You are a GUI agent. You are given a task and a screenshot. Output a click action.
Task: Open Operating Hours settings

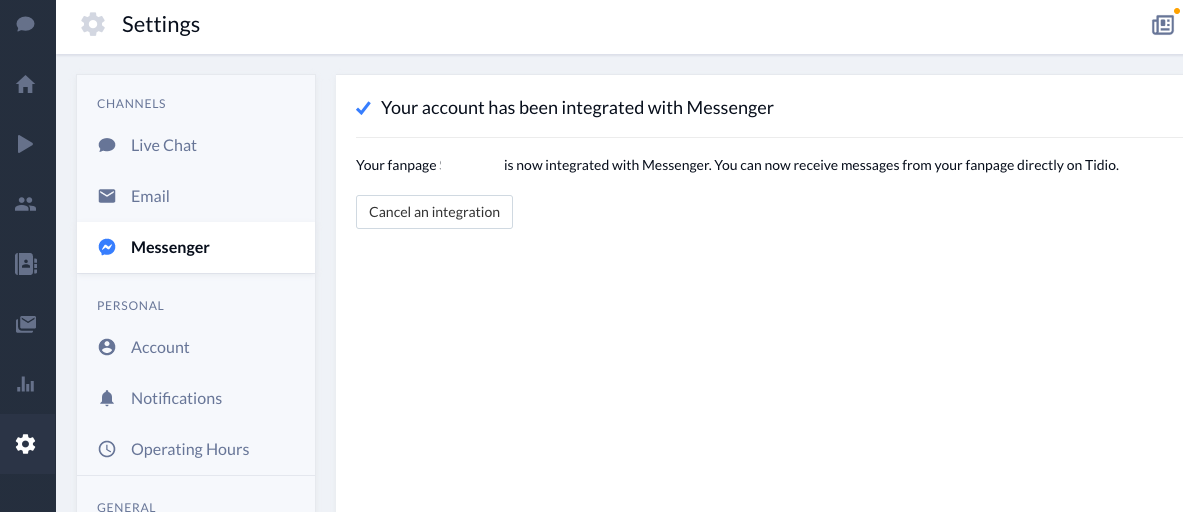(196, 449)
